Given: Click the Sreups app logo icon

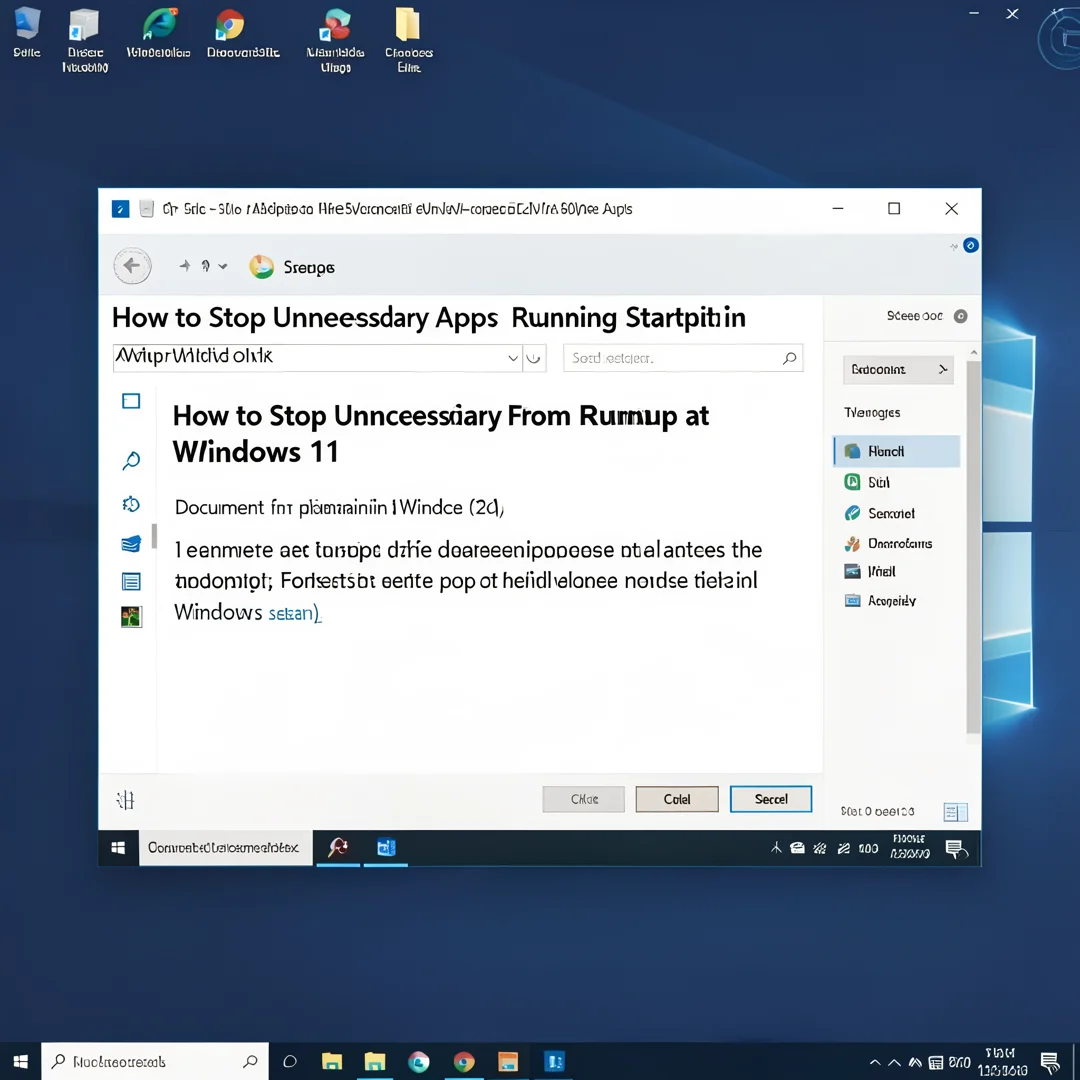Looking at the screenshot, I should pyautogui.click(x=261, y=267).
